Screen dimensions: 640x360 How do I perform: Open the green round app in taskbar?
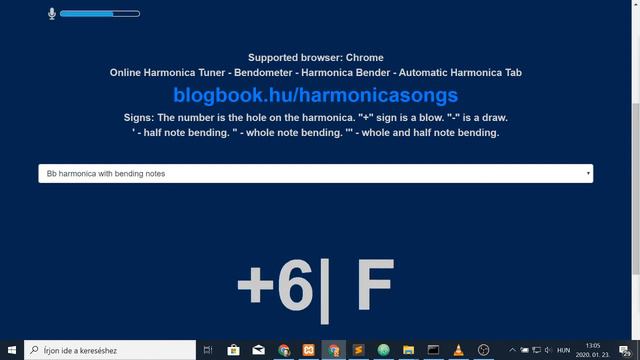383,350
